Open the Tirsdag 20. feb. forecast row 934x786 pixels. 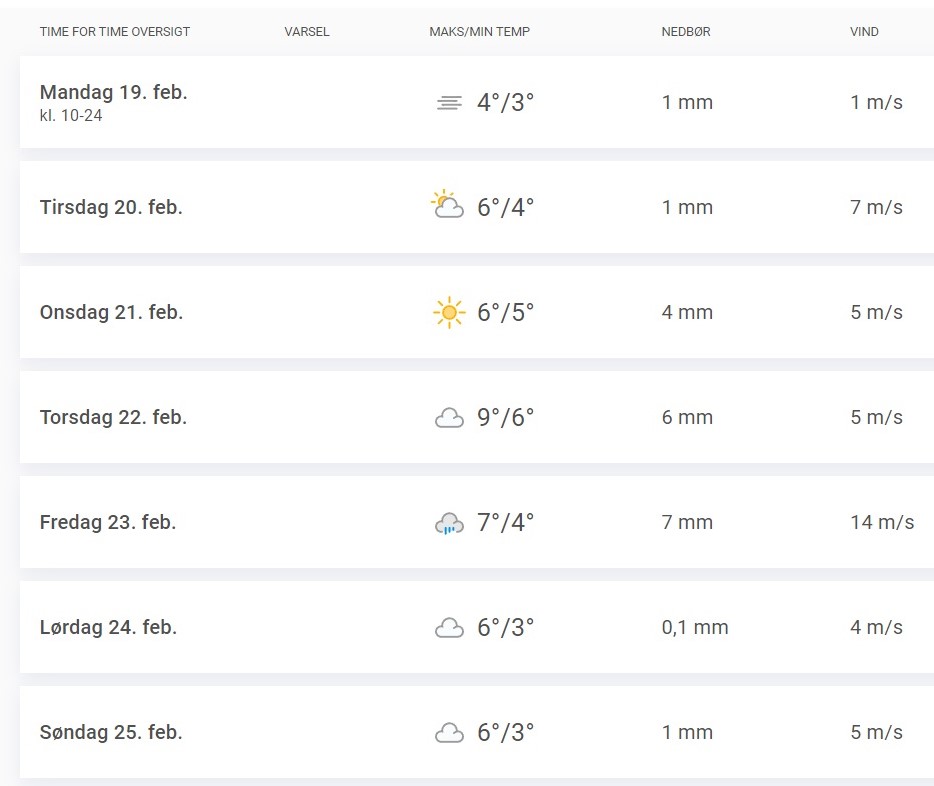click(x=111, y=208)
